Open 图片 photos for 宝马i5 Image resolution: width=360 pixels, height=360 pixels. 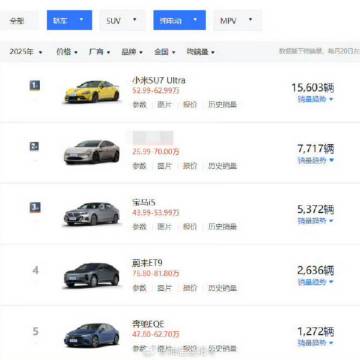pos(165,227)
